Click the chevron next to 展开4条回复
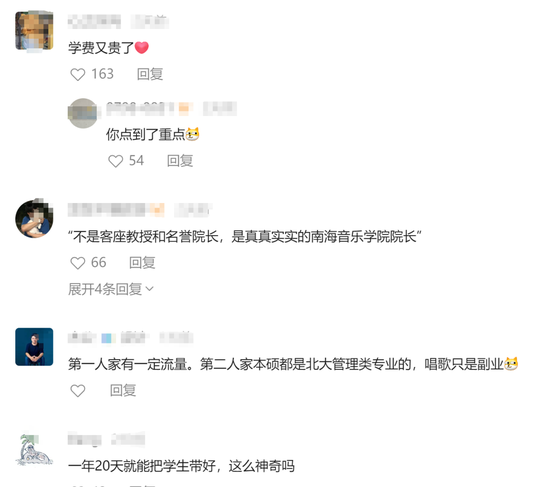The height and width of the screenshot is (487, 550). pyautogui.click(x=149, y=289)
